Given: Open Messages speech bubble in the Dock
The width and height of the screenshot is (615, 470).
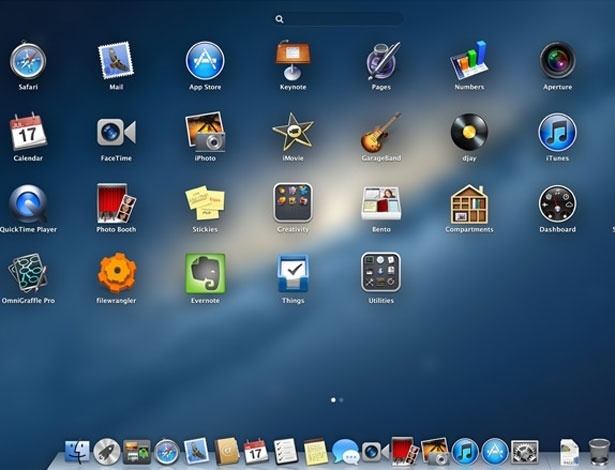Looking at the screenshot, I should (x=346, y=452).
